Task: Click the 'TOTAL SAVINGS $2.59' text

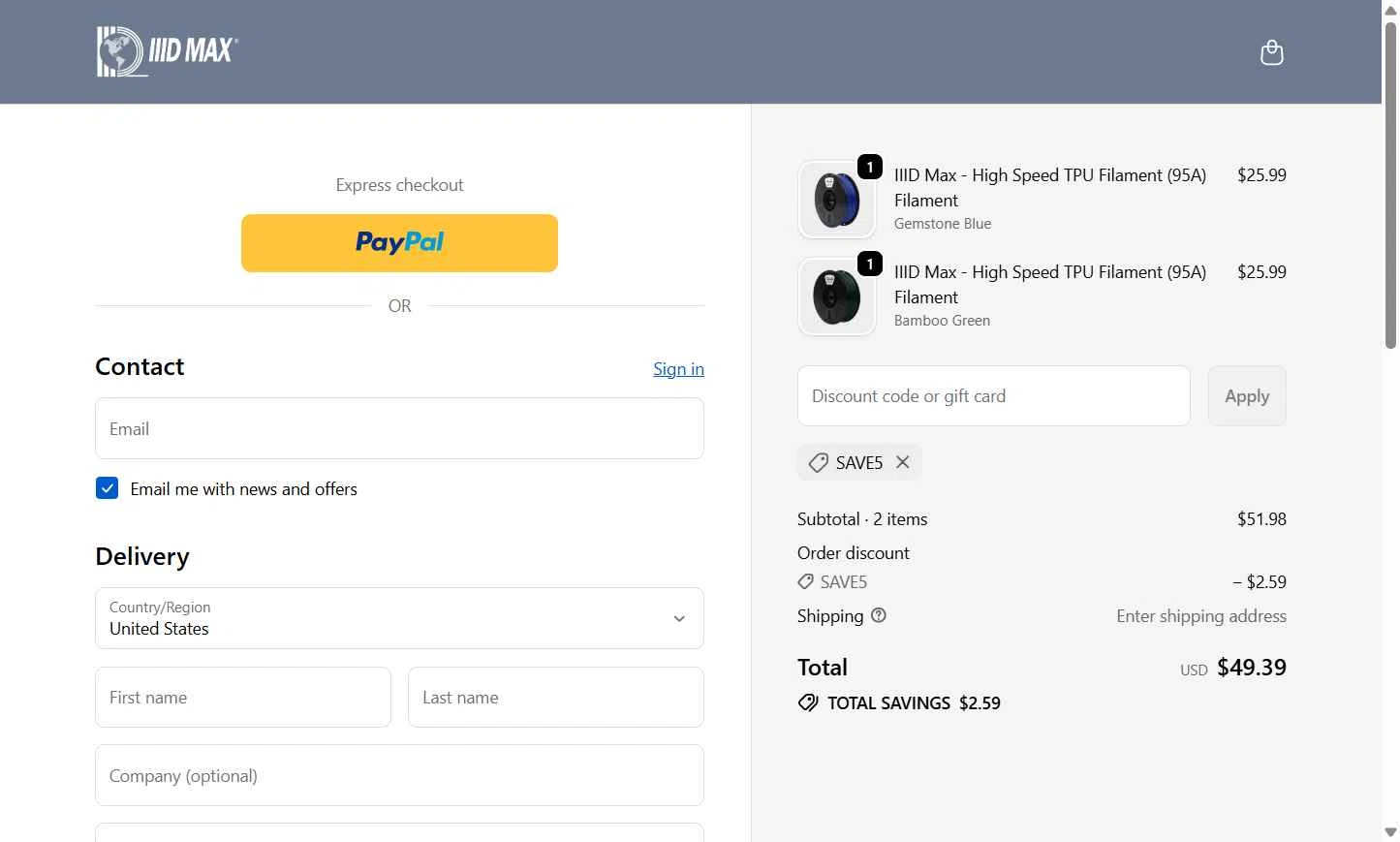Action: point(914,703)
